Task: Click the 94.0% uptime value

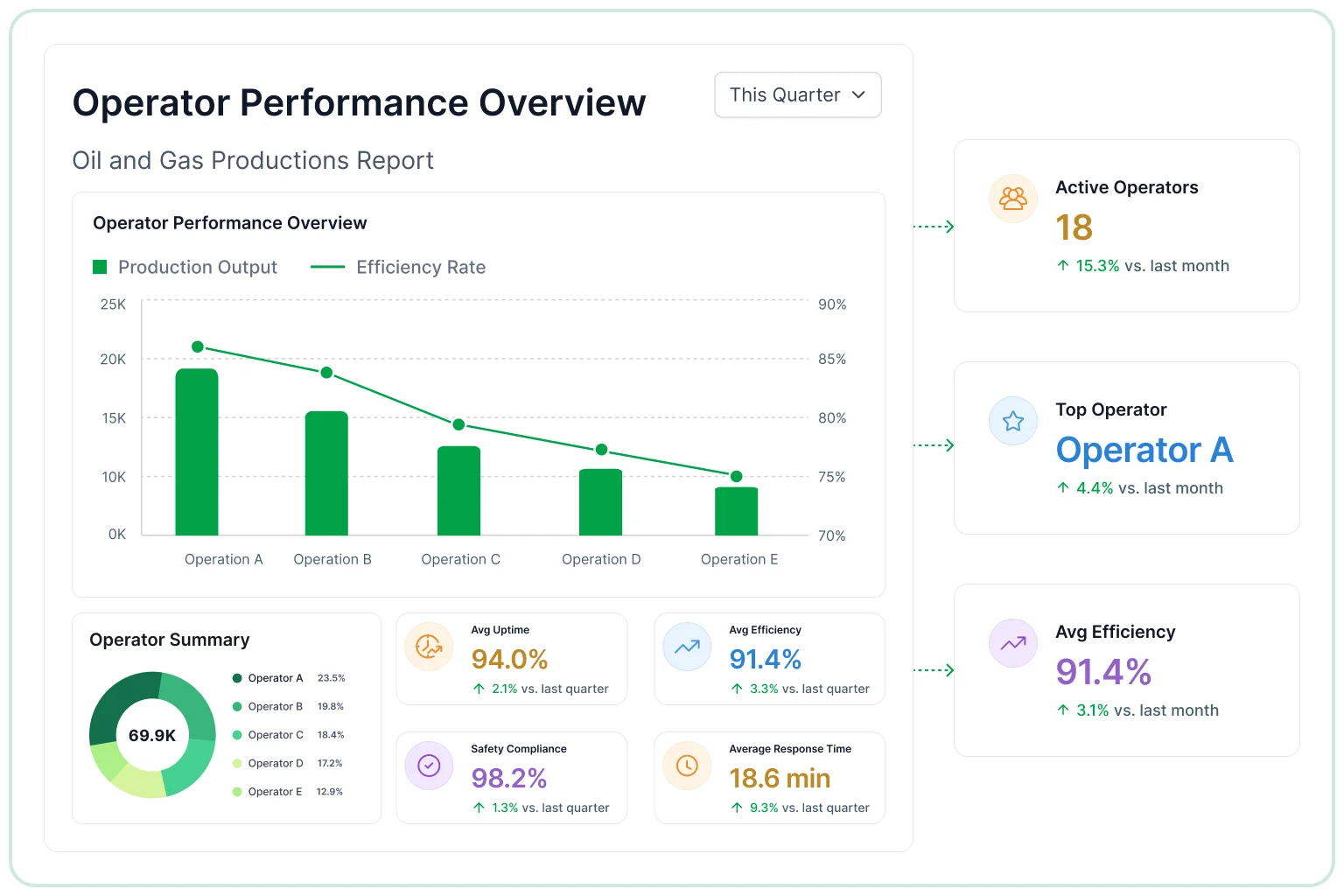Action: (x=509, y=659)
